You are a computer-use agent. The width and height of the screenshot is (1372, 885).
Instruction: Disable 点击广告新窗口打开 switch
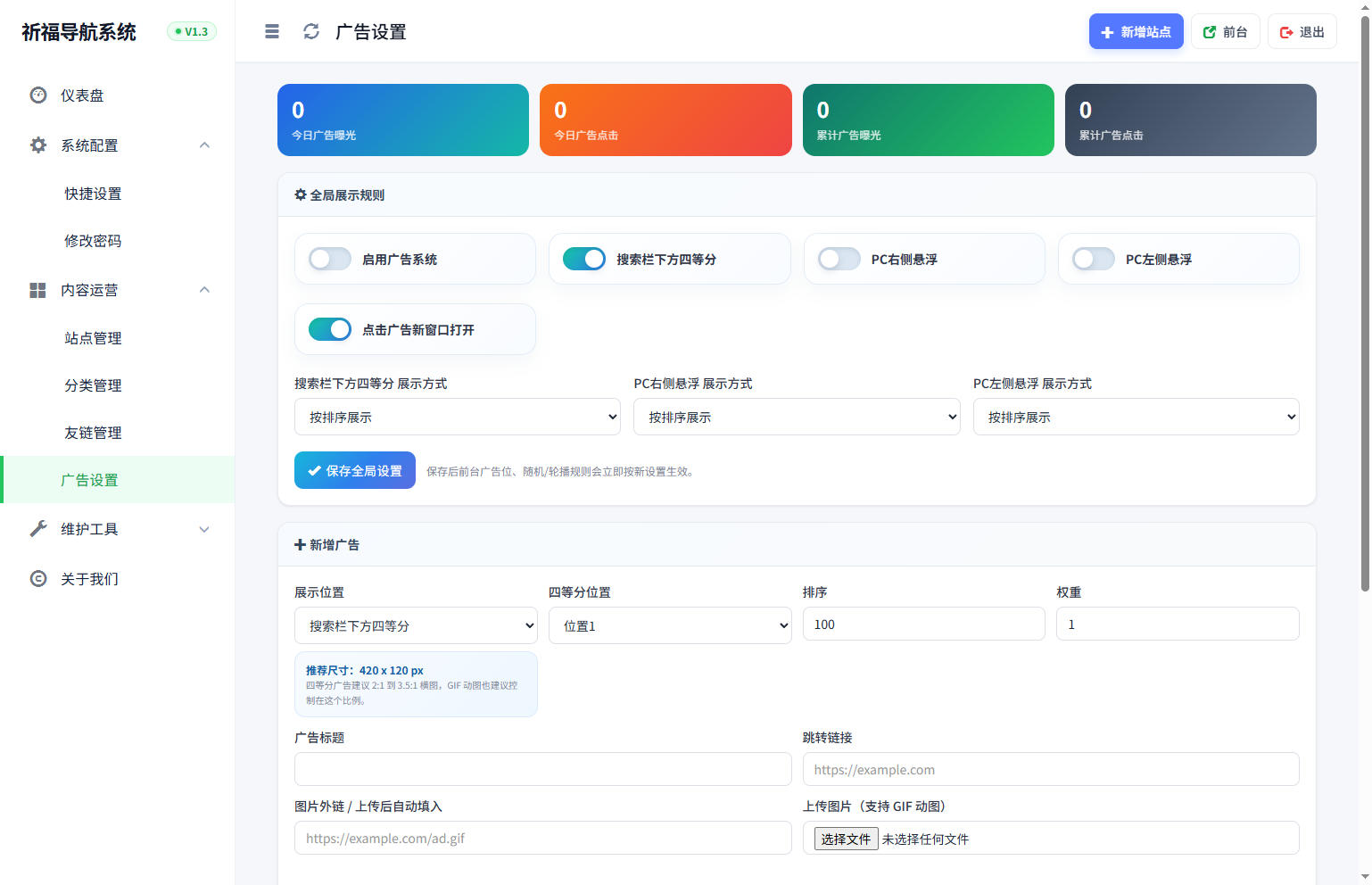[330, 329]
